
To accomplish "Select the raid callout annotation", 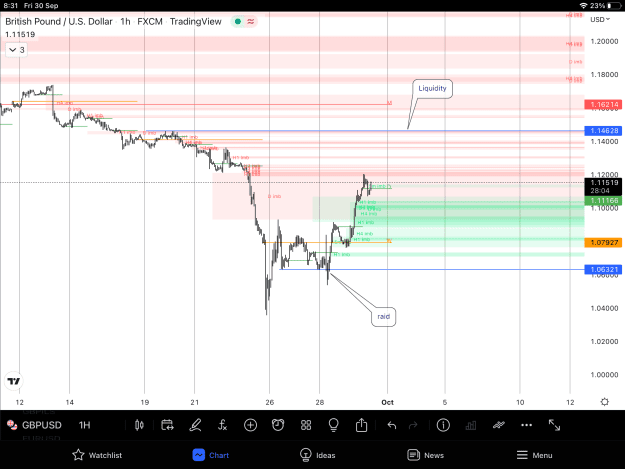I will tap(383, 317).
